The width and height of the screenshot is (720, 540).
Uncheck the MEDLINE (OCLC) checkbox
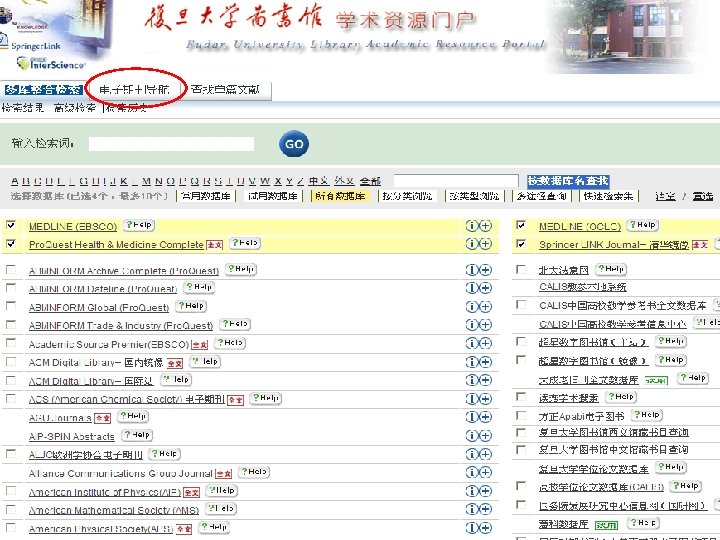pos(521,225)
